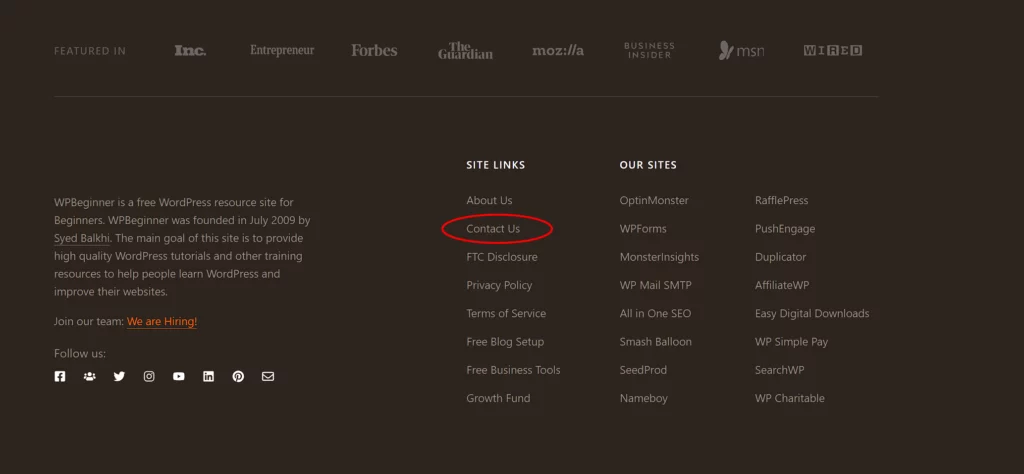Open Easy Digital Downloads link
This screenshot has width=1024, height=474.
[x=812, y=313]
